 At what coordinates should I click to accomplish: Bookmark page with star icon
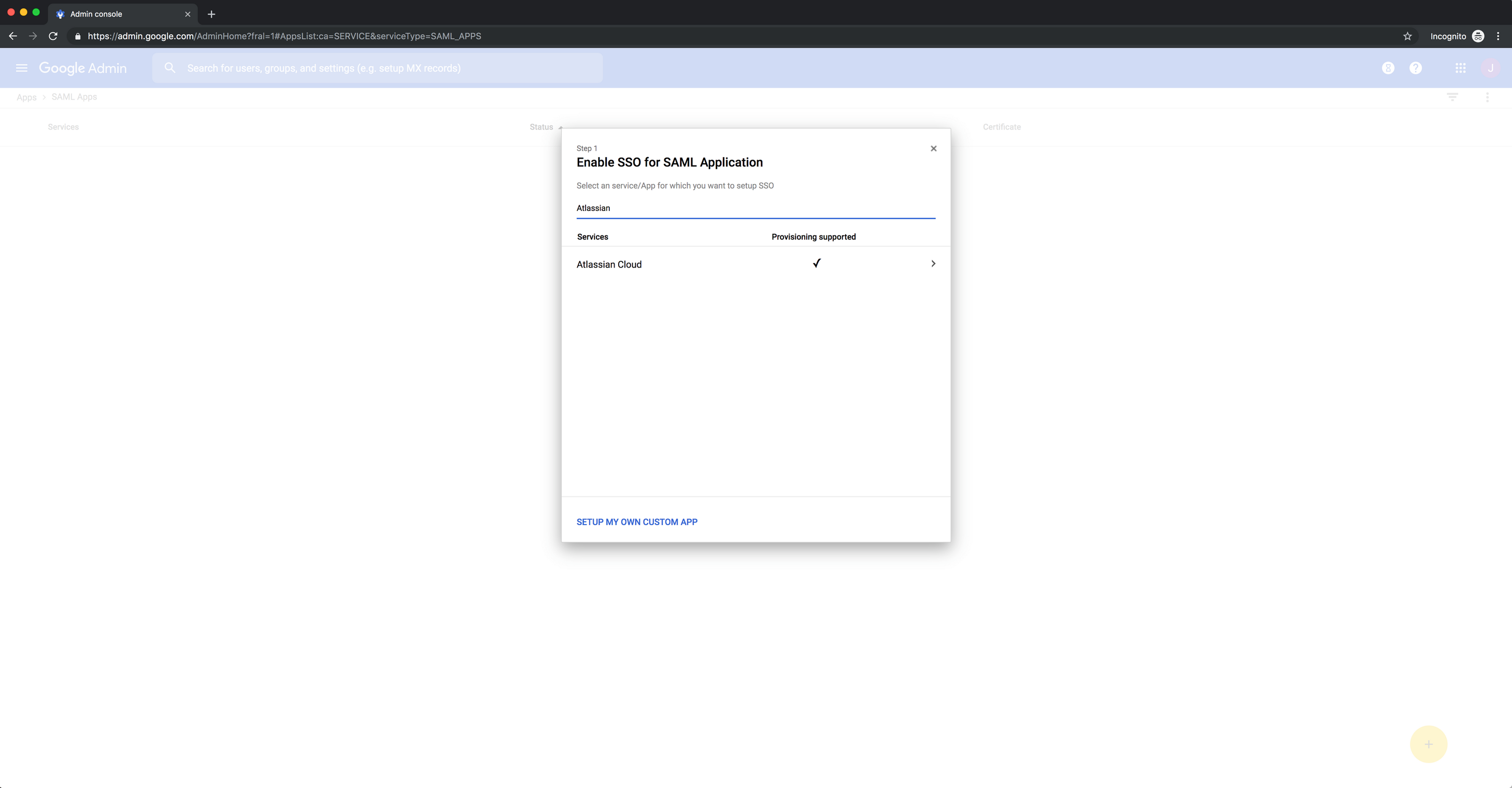[x=1407, y=36]
